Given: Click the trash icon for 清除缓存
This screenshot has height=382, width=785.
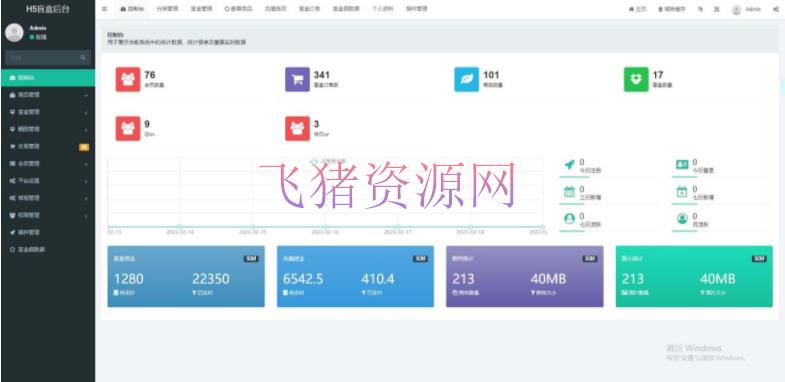Looking at the screenshot, I should pyautogui.click(x=660, y=9).
